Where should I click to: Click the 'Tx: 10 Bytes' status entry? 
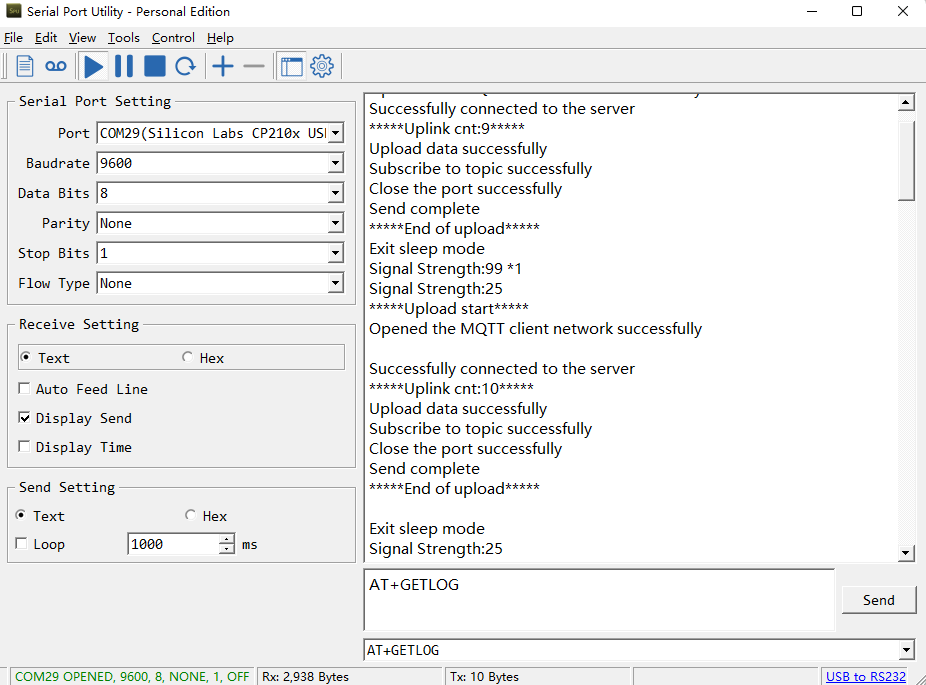pyautogui.click(x=484, y=677)
